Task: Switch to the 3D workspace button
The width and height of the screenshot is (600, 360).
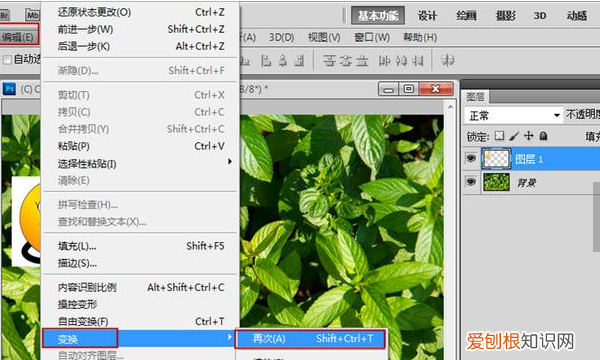Action: click(540, 15)
